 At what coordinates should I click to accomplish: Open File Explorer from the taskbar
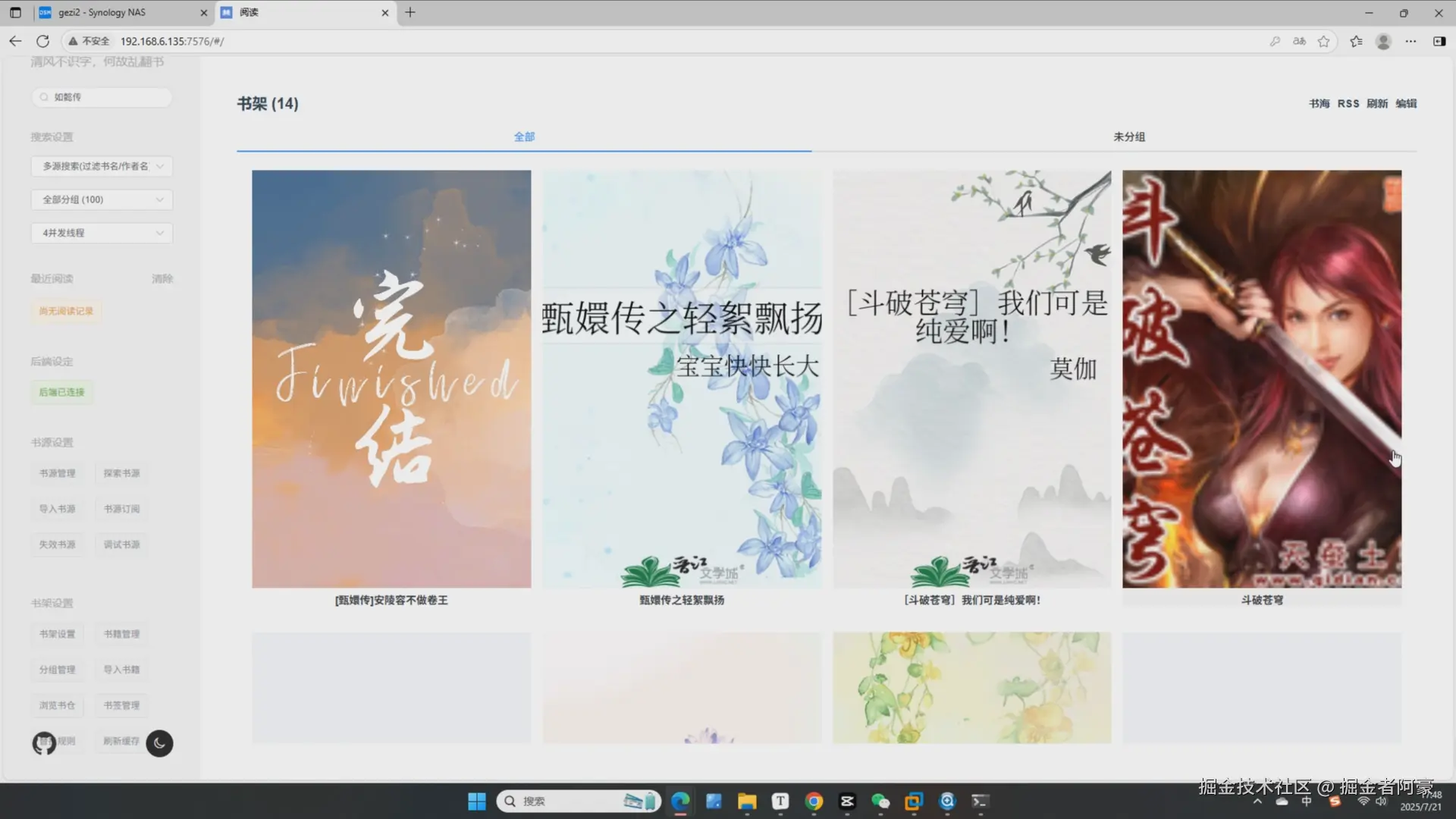pyautogui.click(x=747, y=801)
